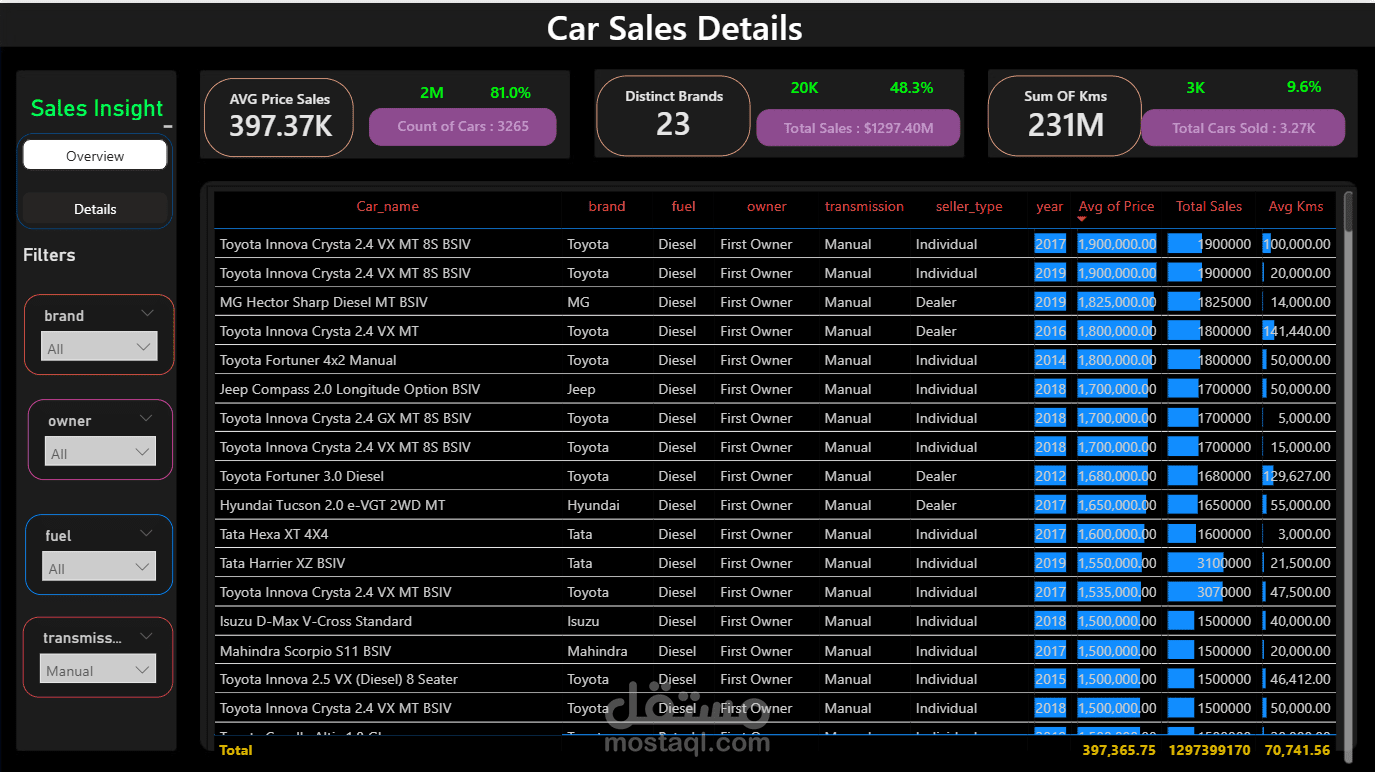The width and height of the screenshot is (1375, 772).
Task: Click Tata Harrier XZ BSIV row
Action: (x=775, y=562)
